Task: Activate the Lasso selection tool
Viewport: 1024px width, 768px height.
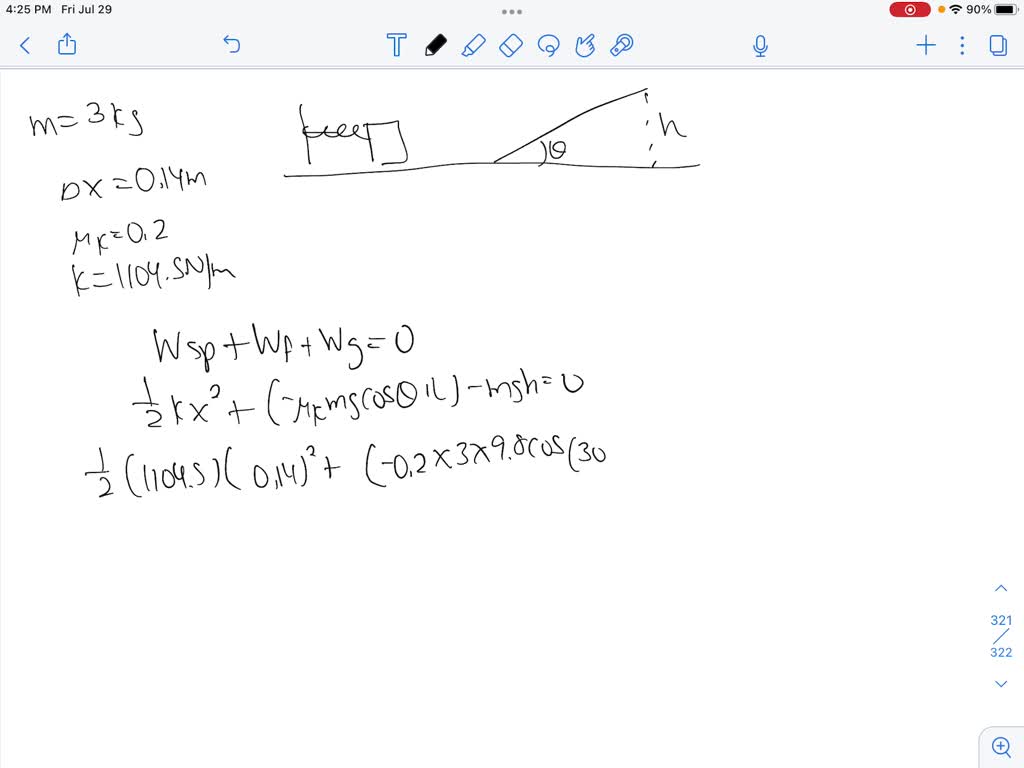Action: coord(548,45)
